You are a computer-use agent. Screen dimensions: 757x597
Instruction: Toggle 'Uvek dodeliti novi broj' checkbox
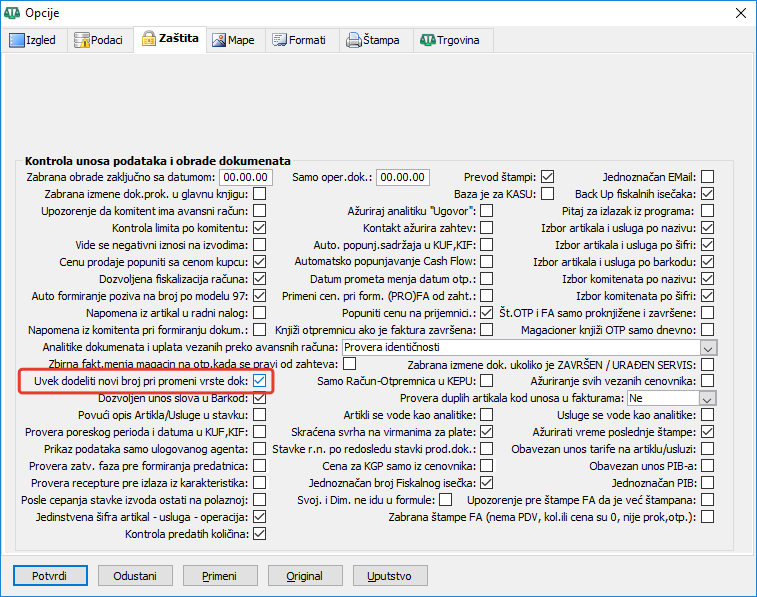[259, 381]
